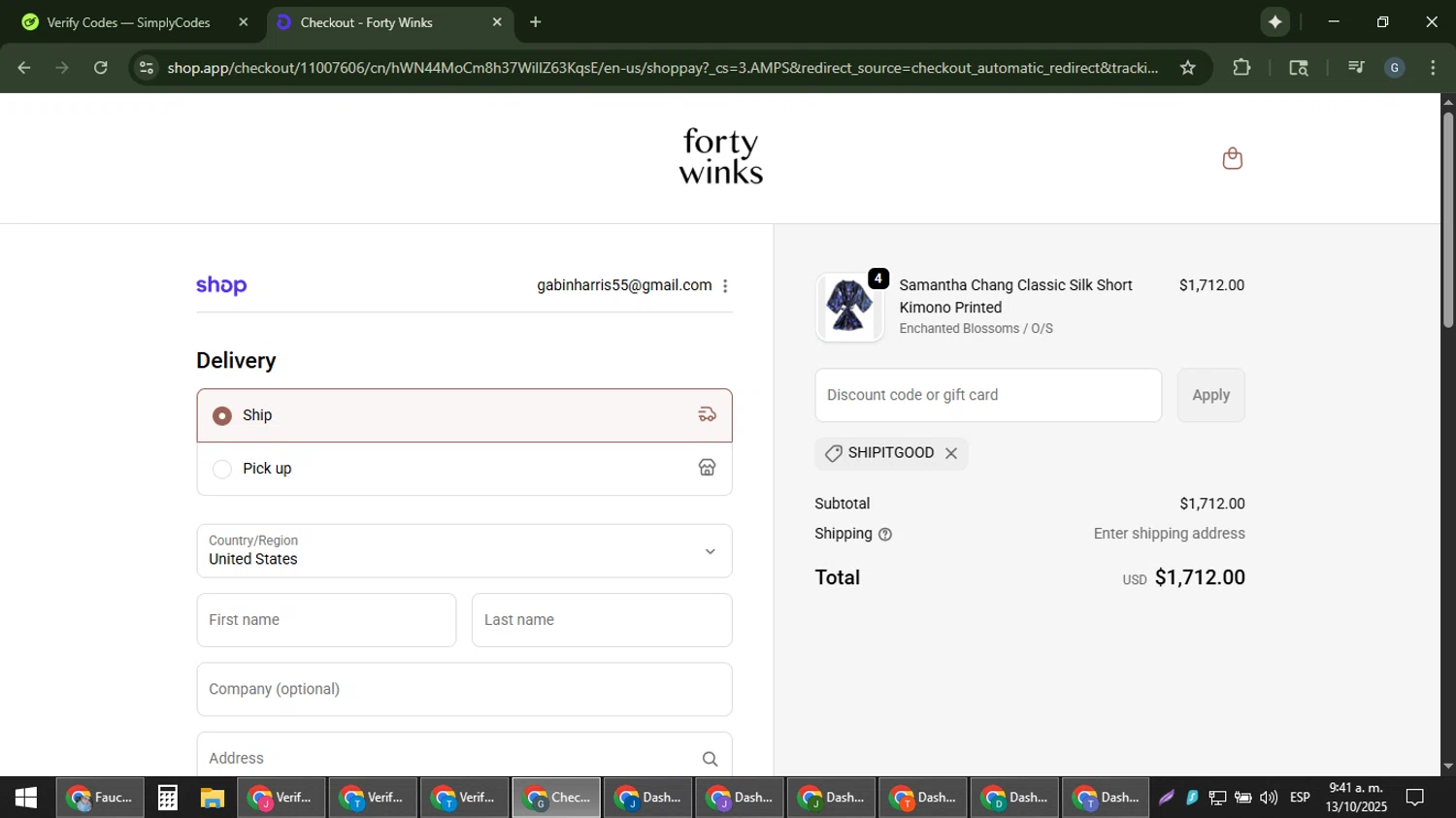Click the First name field
This screenshot has width=1456, height=818.
(326, 620)
